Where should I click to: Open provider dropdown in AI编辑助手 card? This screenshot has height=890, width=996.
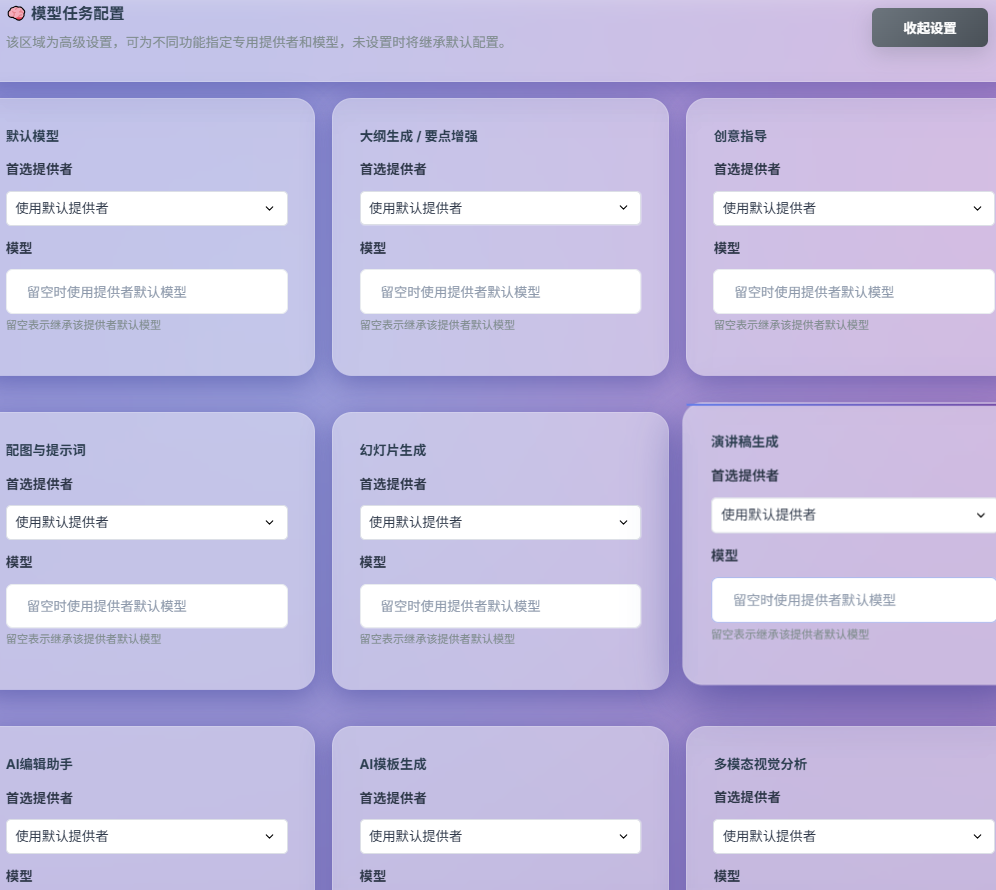click(x=147, y=836)
